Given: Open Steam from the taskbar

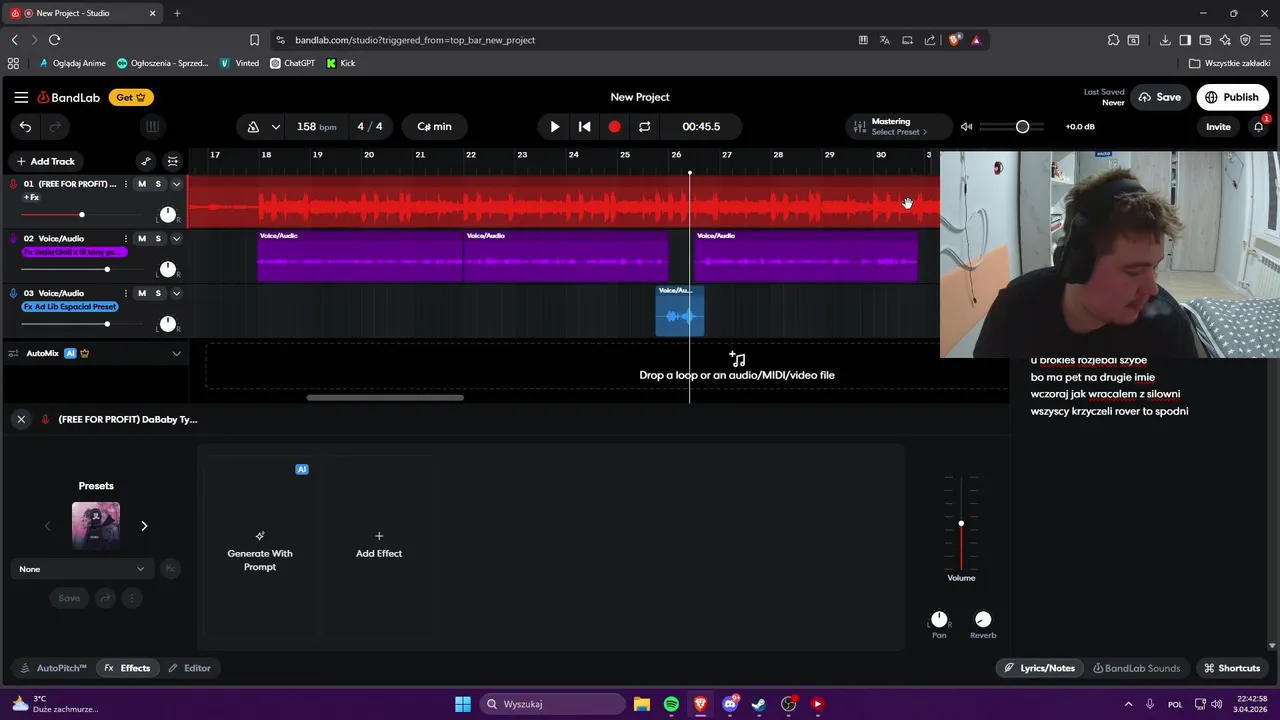Looking at the screenshot, I should pyautogui.click(x=759, y=704).
